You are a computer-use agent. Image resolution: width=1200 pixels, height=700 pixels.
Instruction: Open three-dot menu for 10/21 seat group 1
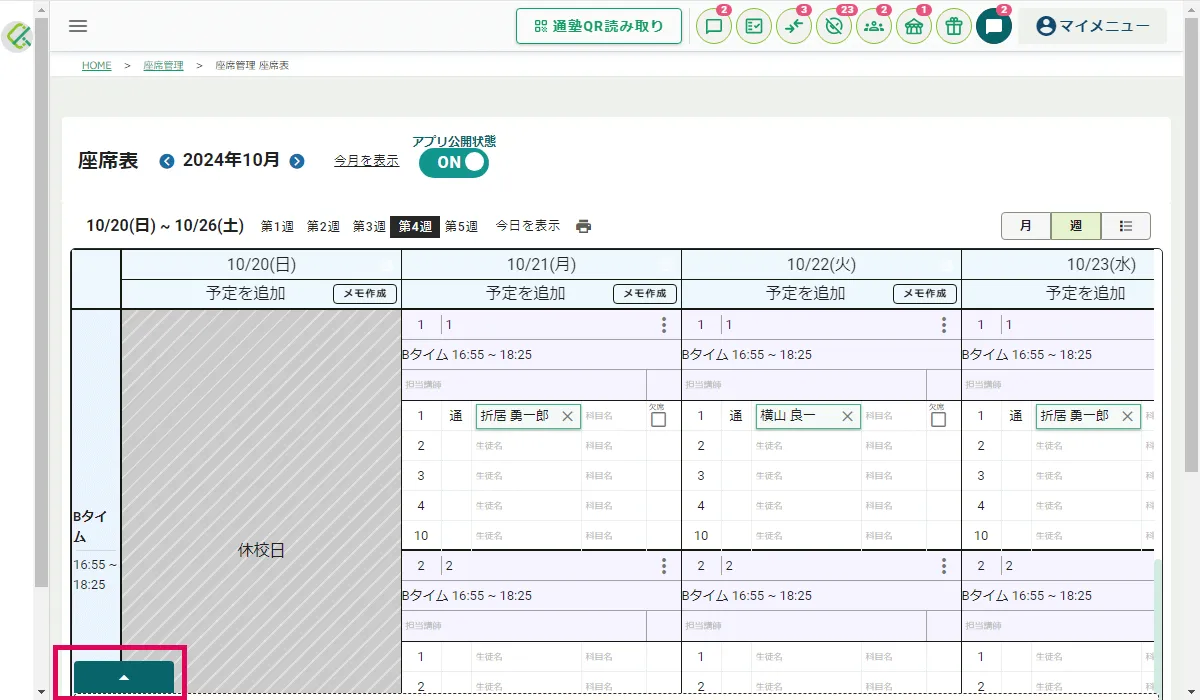664,325
